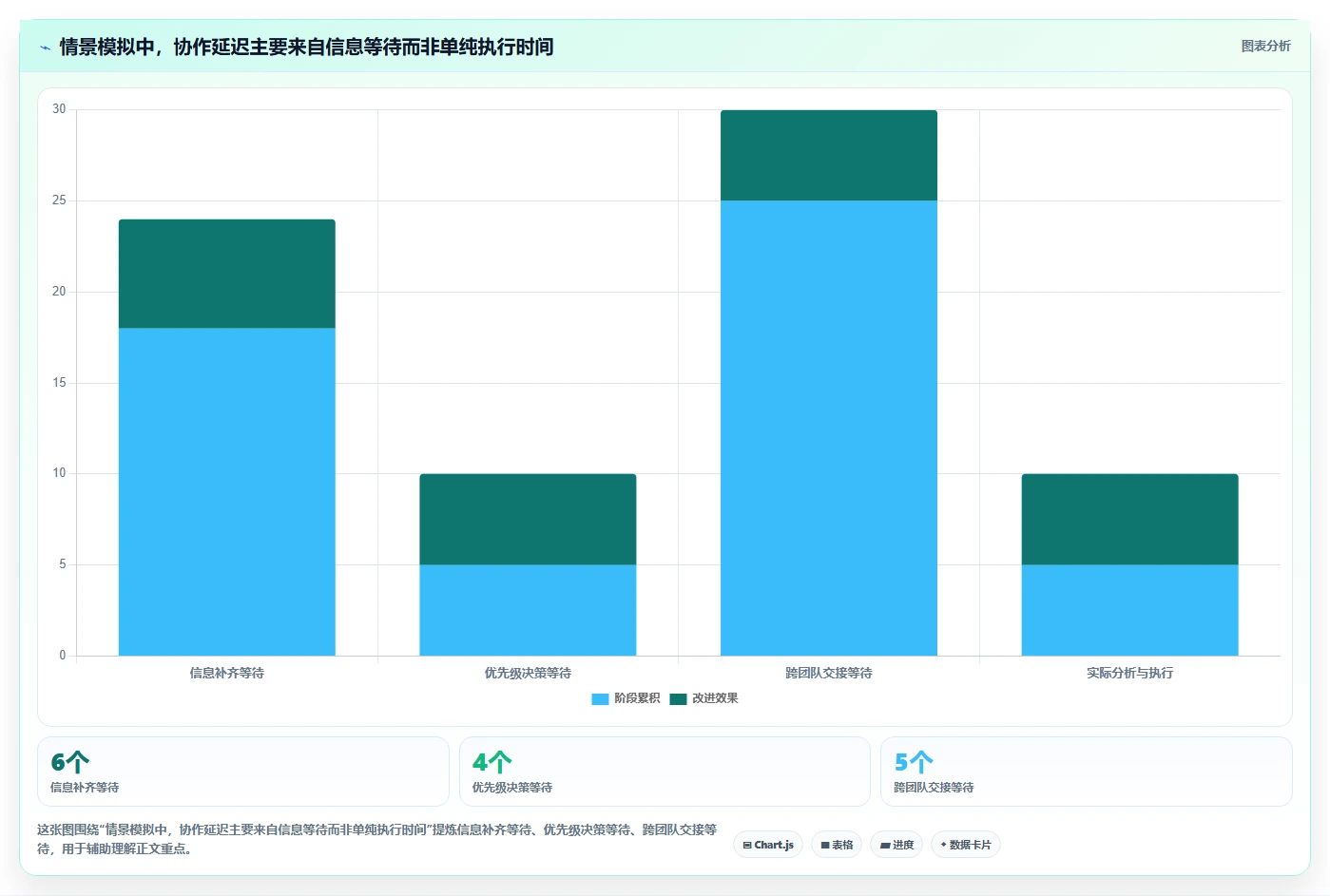The width and height of the screenshot is (1330, 896).
Task: Click the icon on the Chart.js chip
Action: [747, 845]
